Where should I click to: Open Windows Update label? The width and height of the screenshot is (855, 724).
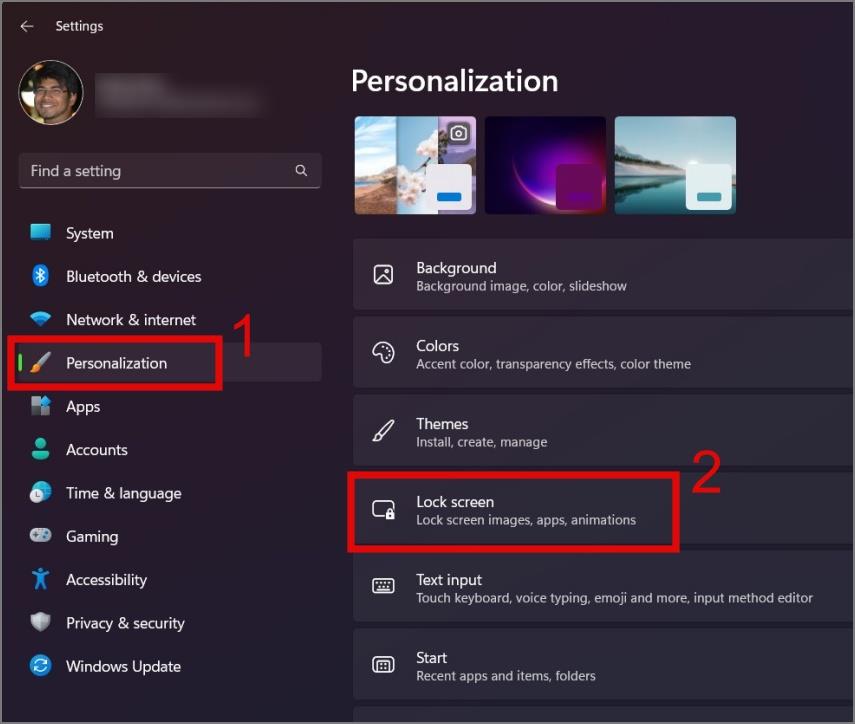coord(124,666)
